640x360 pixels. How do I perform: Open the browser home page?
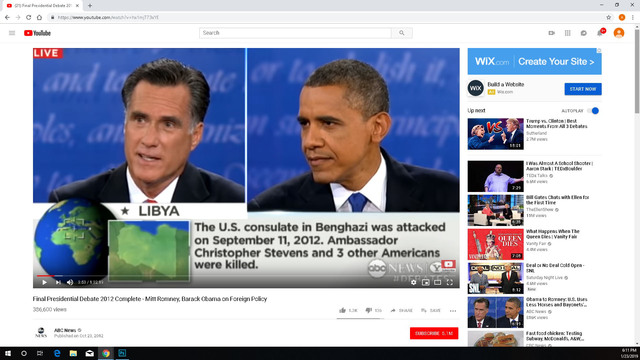point(39,18)
